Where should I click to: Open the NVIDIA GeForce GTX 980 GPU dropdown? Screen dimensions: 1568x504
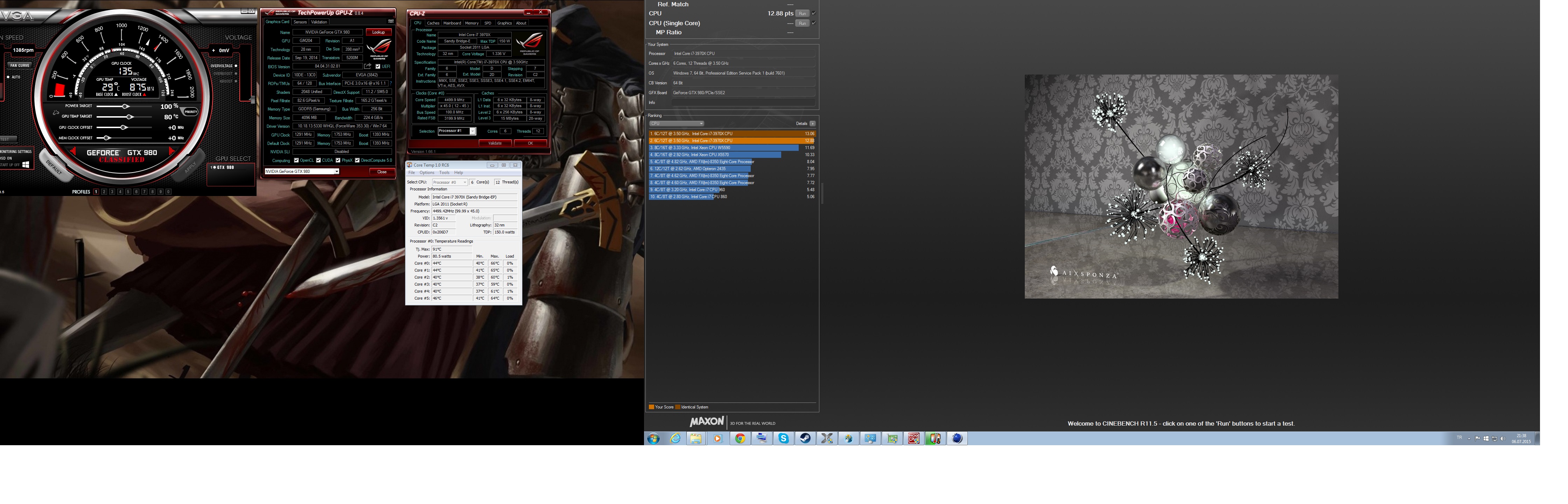pyautogui.click(x=302, y=171)
